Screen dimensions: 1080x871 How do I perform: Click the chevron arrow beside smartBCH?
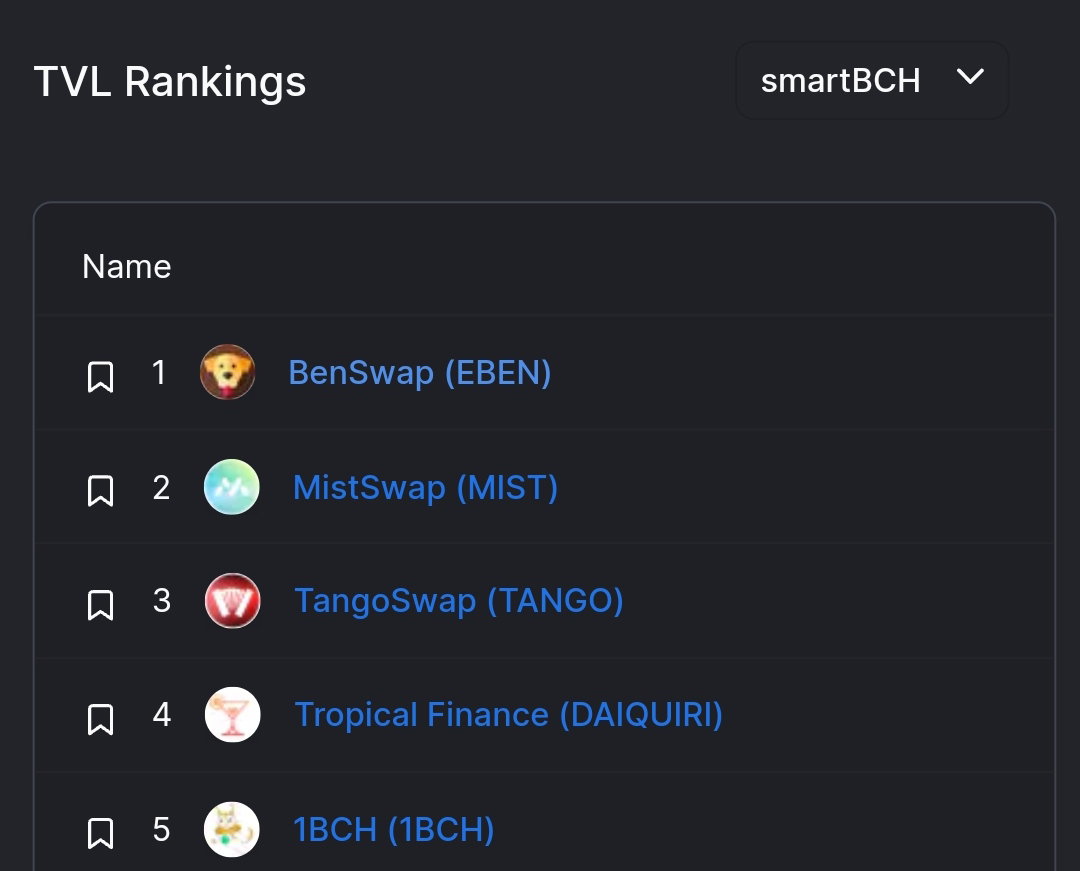click(970, 76)
